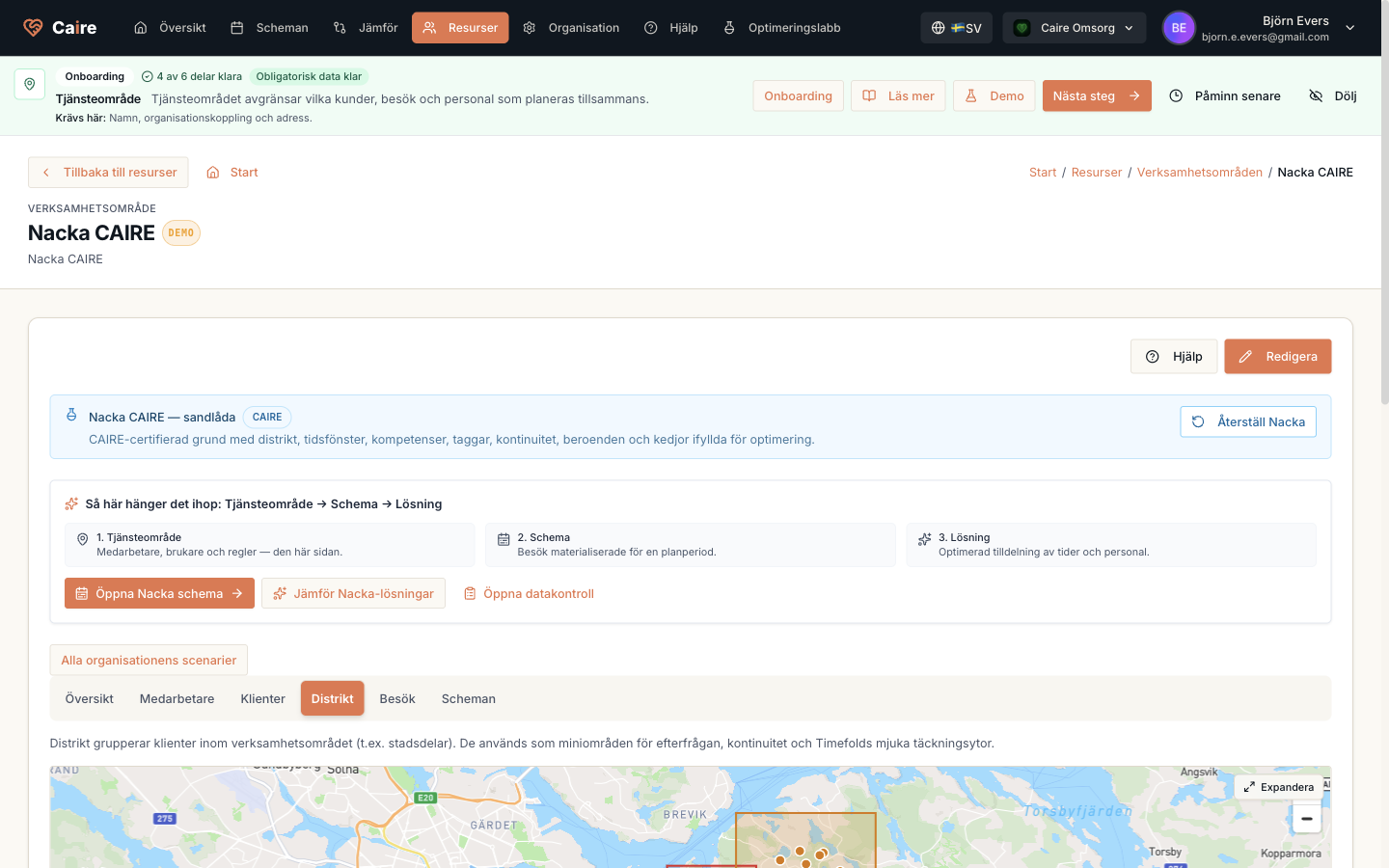Open Organisation in the top navigation

(x=571, y=28)
